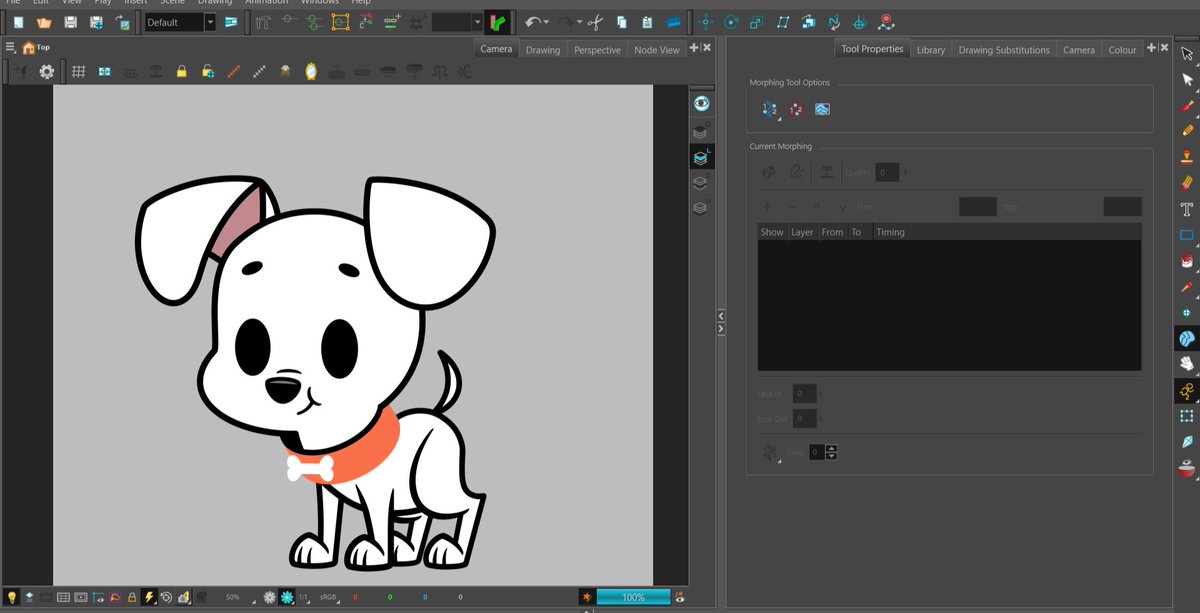Screen dimensions: 1200x613
Task: Select the Select tool in right toolbar
Action: click(1187, 53)
